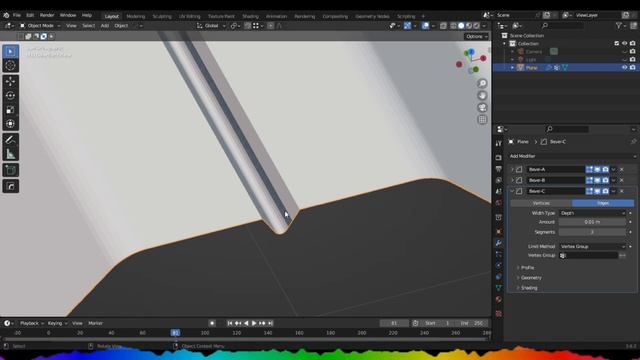Viewport: 640px width, 360px height.
Task: Select the Vertices bevel option
Action: pos(541,203)
